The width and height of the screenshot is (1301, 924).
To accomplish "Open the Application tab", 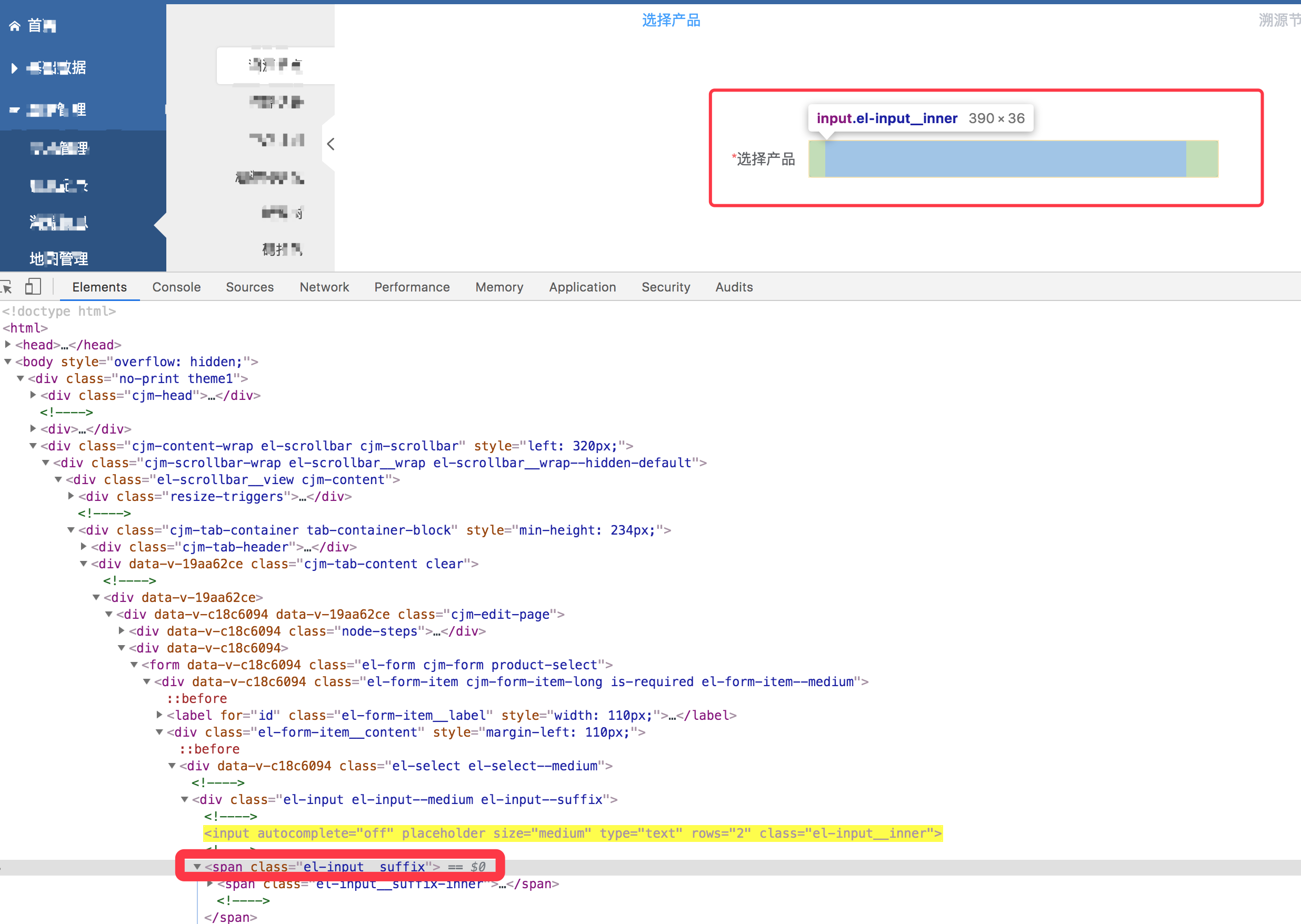I will 582,287.
